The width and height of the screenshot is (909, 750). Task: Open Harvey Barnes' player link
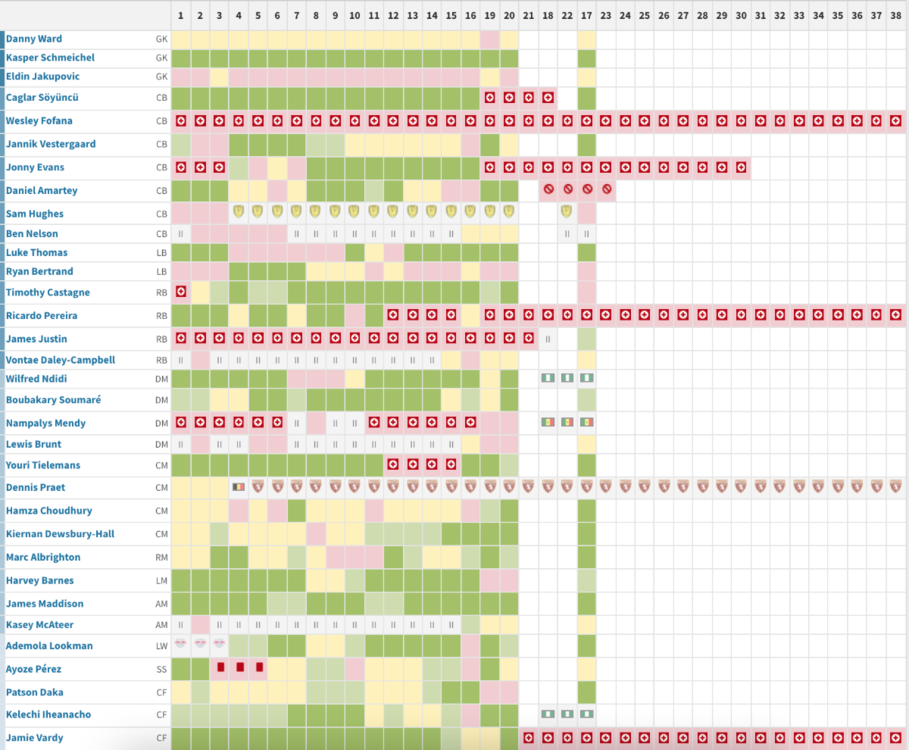(x=39, y=580)
